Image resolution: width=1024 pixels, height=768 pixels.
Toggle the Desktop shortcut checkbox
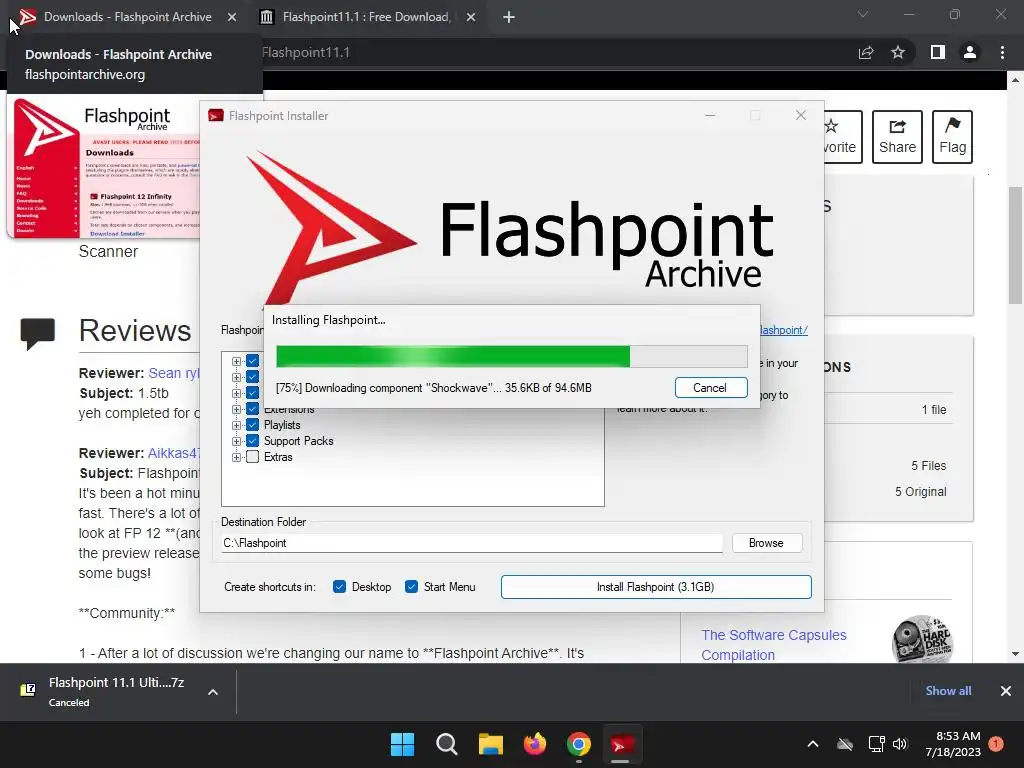click(339, 586)
